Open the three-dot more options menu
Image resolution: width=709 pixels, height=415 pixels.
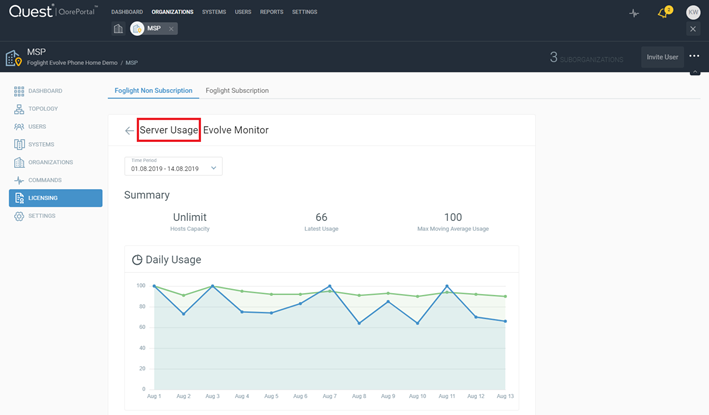tap(694, 57)
